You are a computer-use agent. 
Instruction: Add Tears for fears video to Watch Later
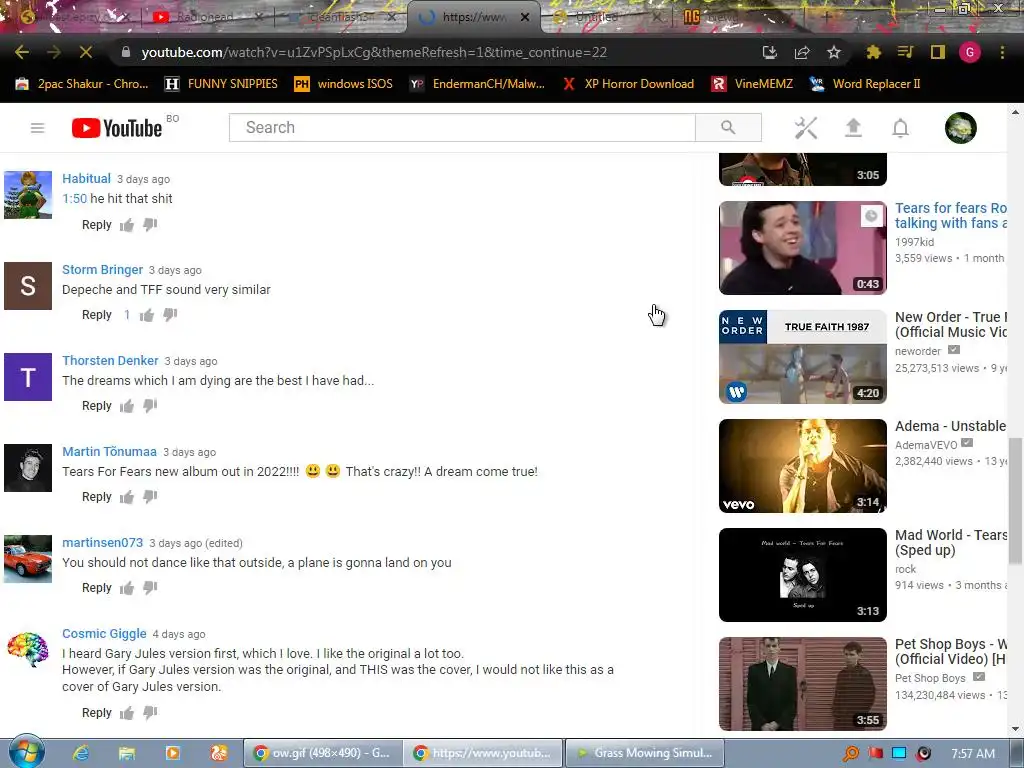[871, 216]
